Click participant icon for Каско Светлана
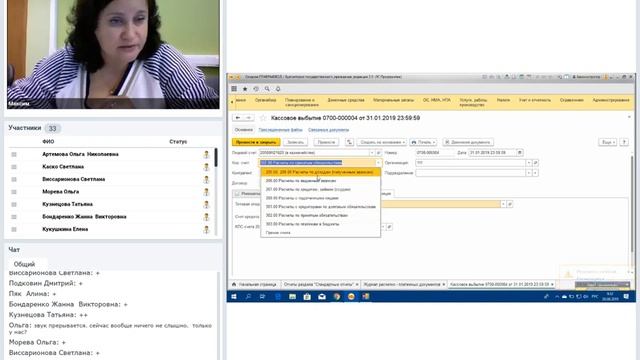Image resolution: width=640 pixels, height=360 pixels. tap(207, 167)
